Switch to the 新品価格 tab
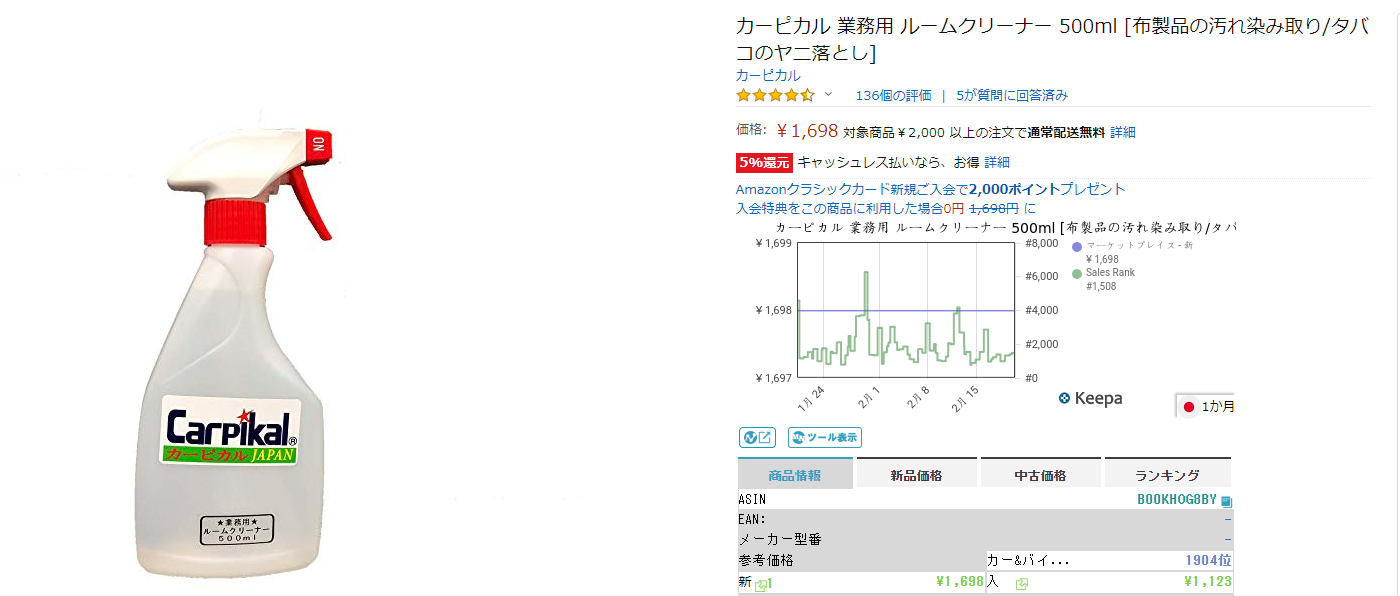 click(916, 475)
